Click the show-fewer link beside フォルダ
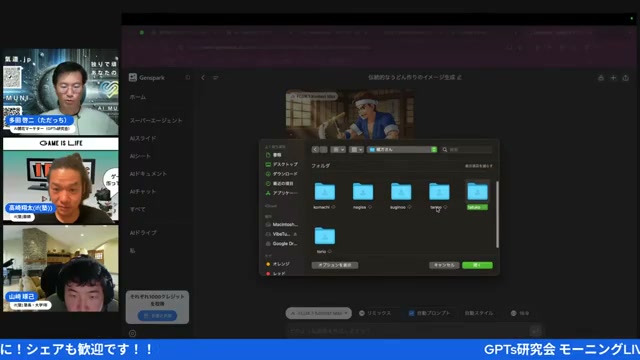This screenshot has width=640, height=360. coord(479,166)
